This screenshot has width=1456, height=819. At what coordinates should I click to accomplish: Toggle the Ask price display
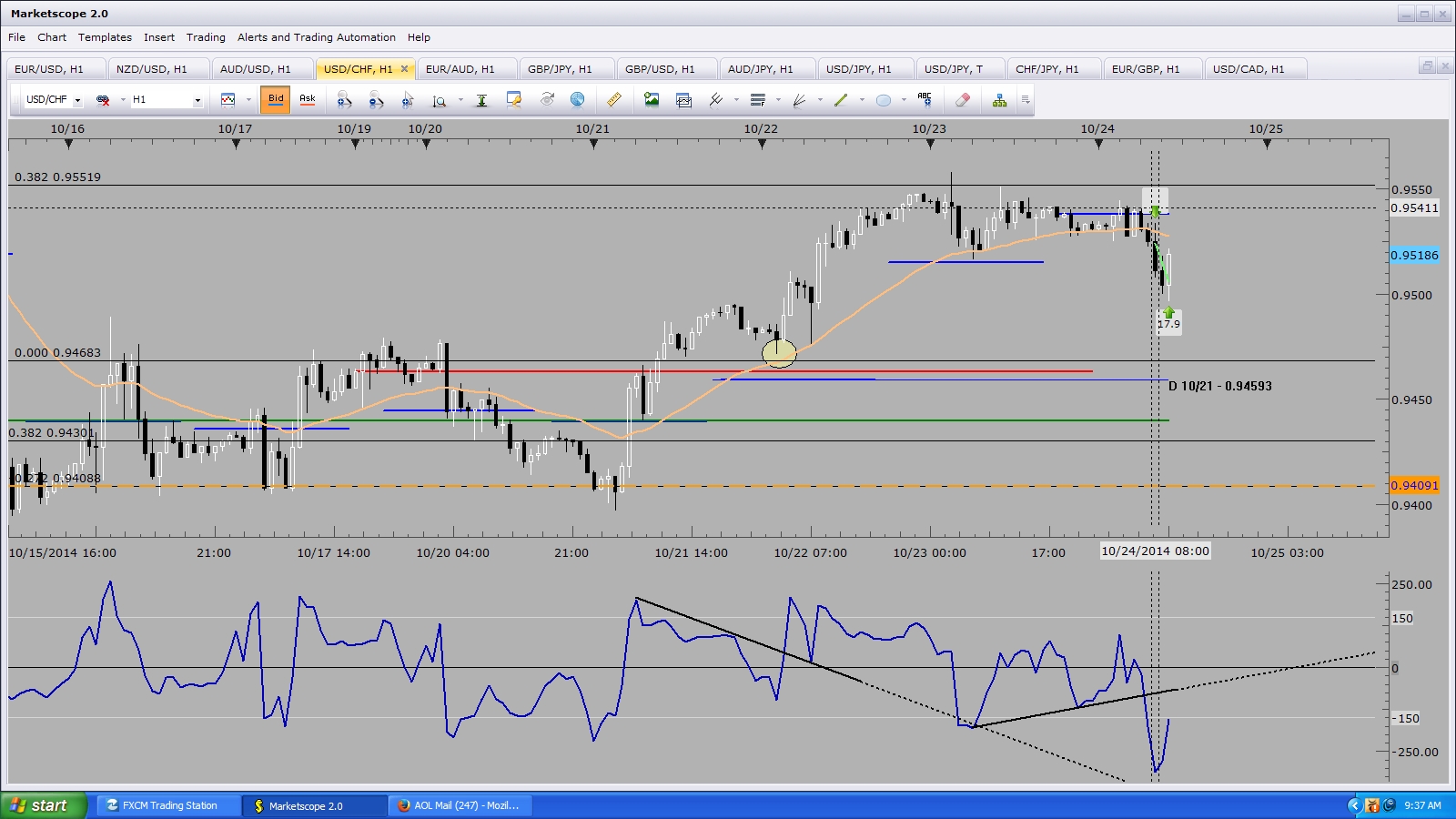pyautogui.click(x=308, y=100)
